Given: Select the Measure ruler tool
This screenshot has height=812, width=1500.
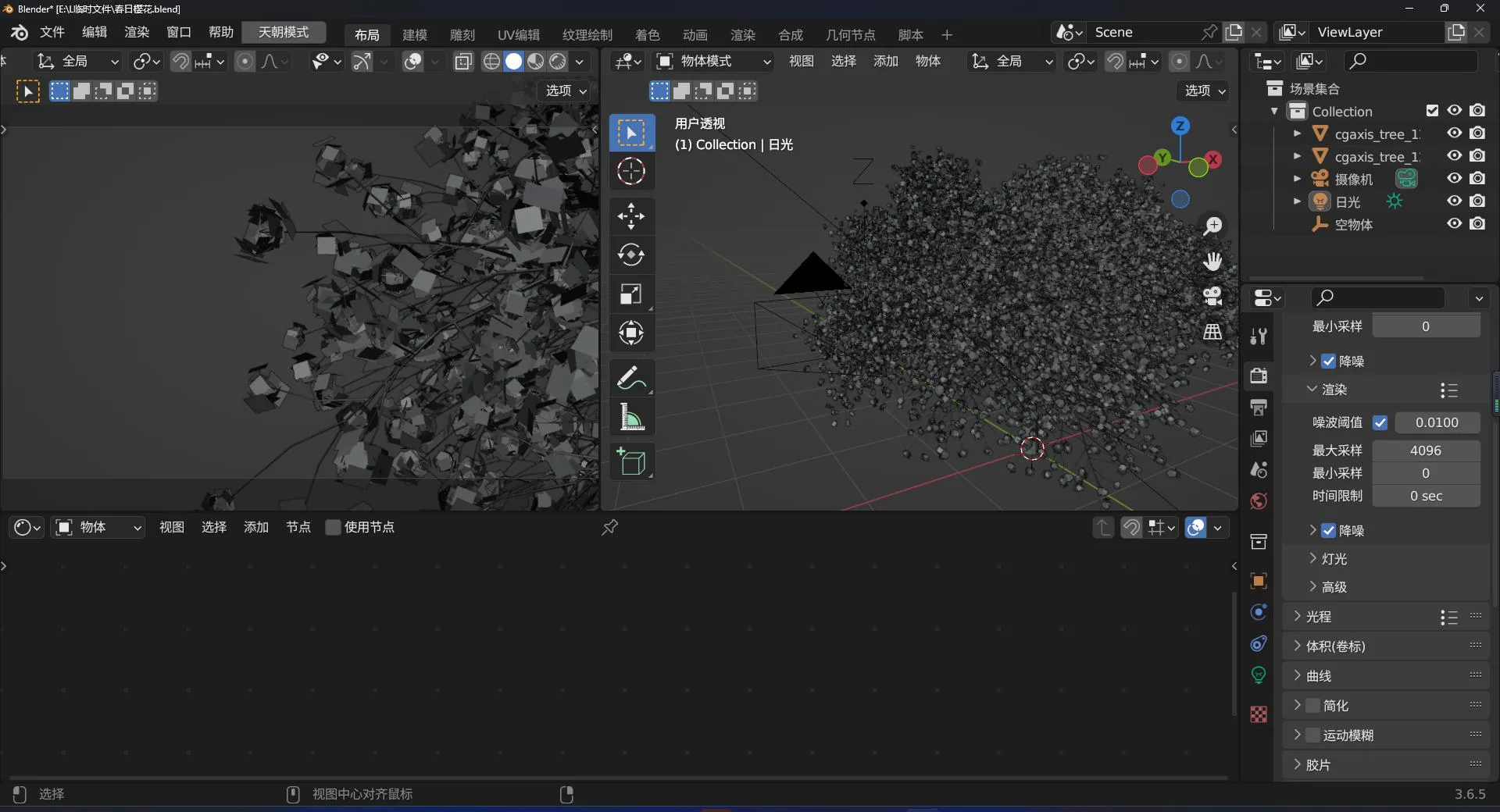Looking at the screenshot, I should click(x=631, y=417).
